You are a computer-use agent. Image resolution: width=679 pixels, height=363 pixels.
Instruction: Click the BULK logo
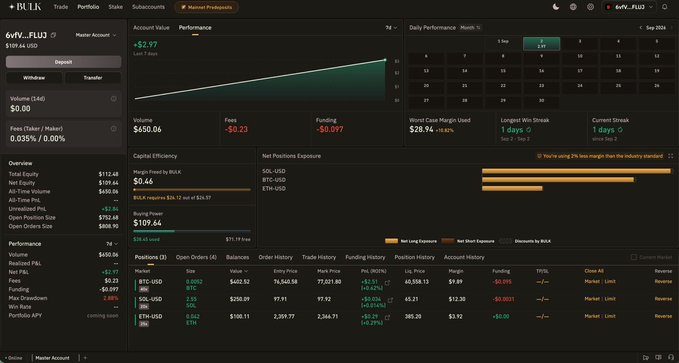(25, 6)
